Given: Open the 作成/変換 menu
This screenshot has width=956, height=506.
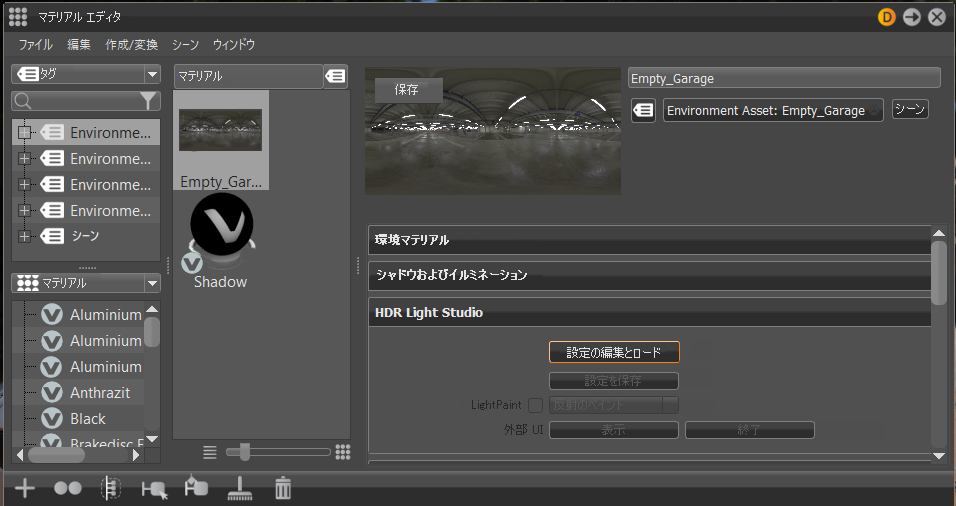Looking at the screenshot, I should coord(131,45).
